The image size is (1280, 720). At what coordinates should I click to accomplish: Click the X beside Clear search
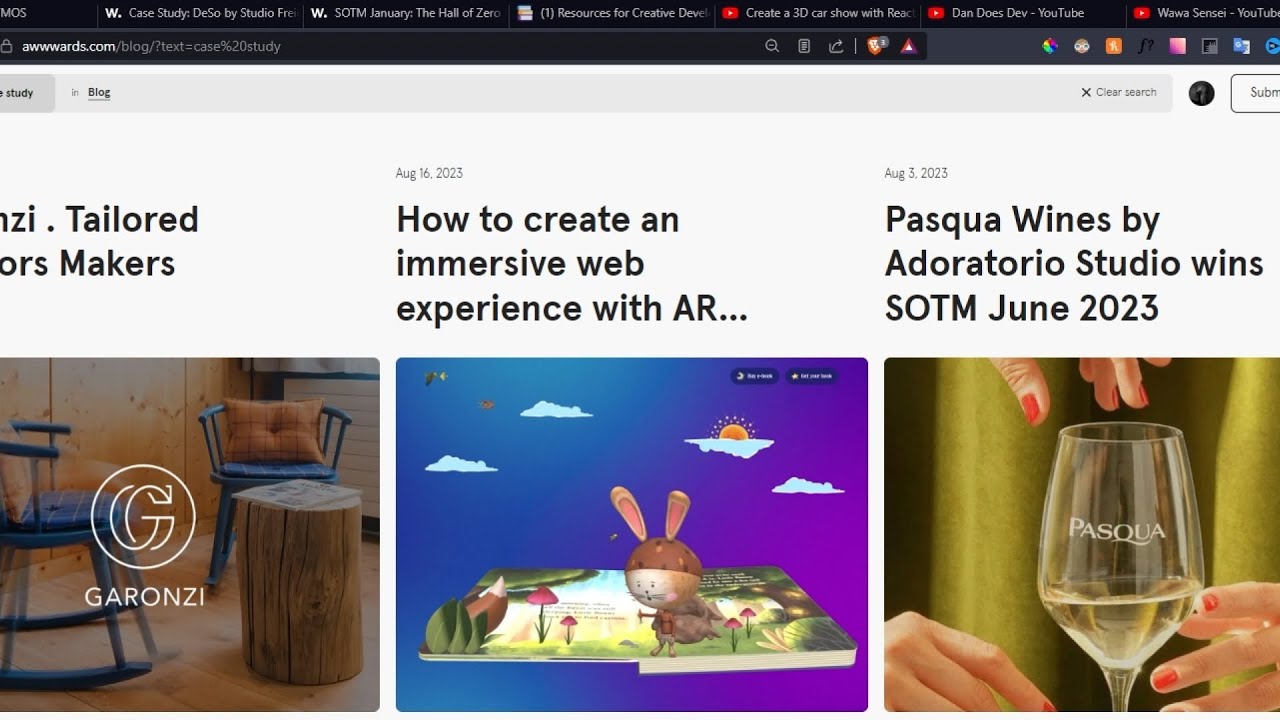click(1086, 92)
